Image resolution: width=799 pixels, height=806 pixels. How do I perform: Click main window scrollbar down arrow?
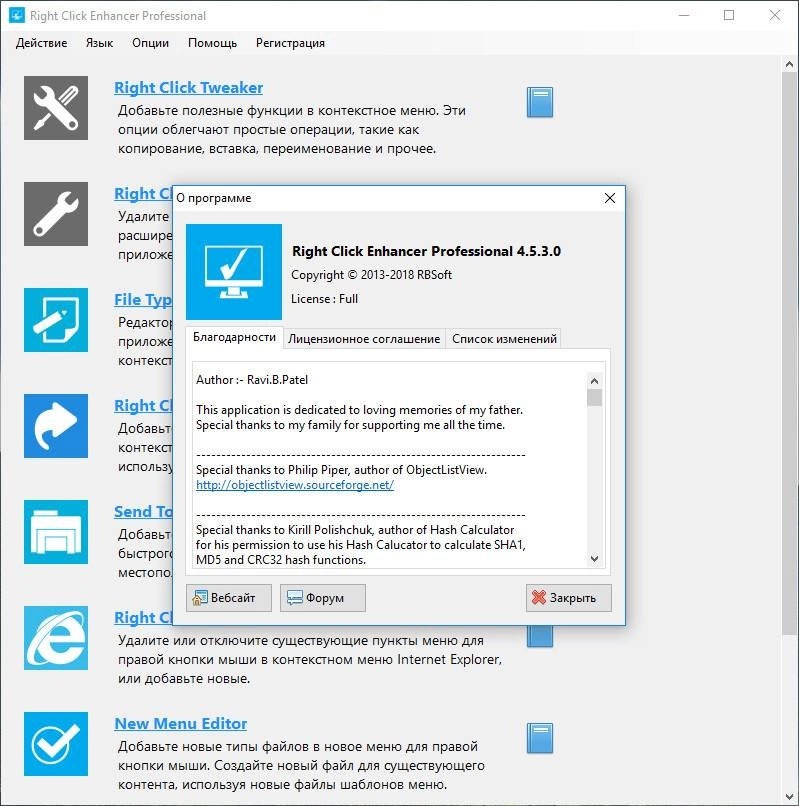789,797
